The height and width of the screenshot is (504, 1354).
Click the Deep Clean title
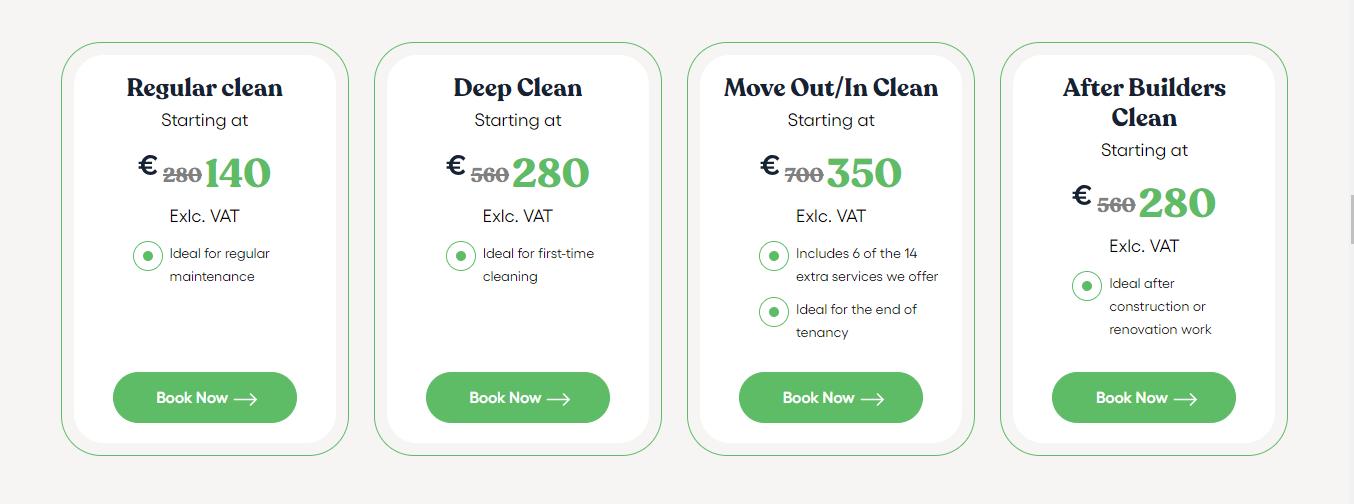pos(518,88)
